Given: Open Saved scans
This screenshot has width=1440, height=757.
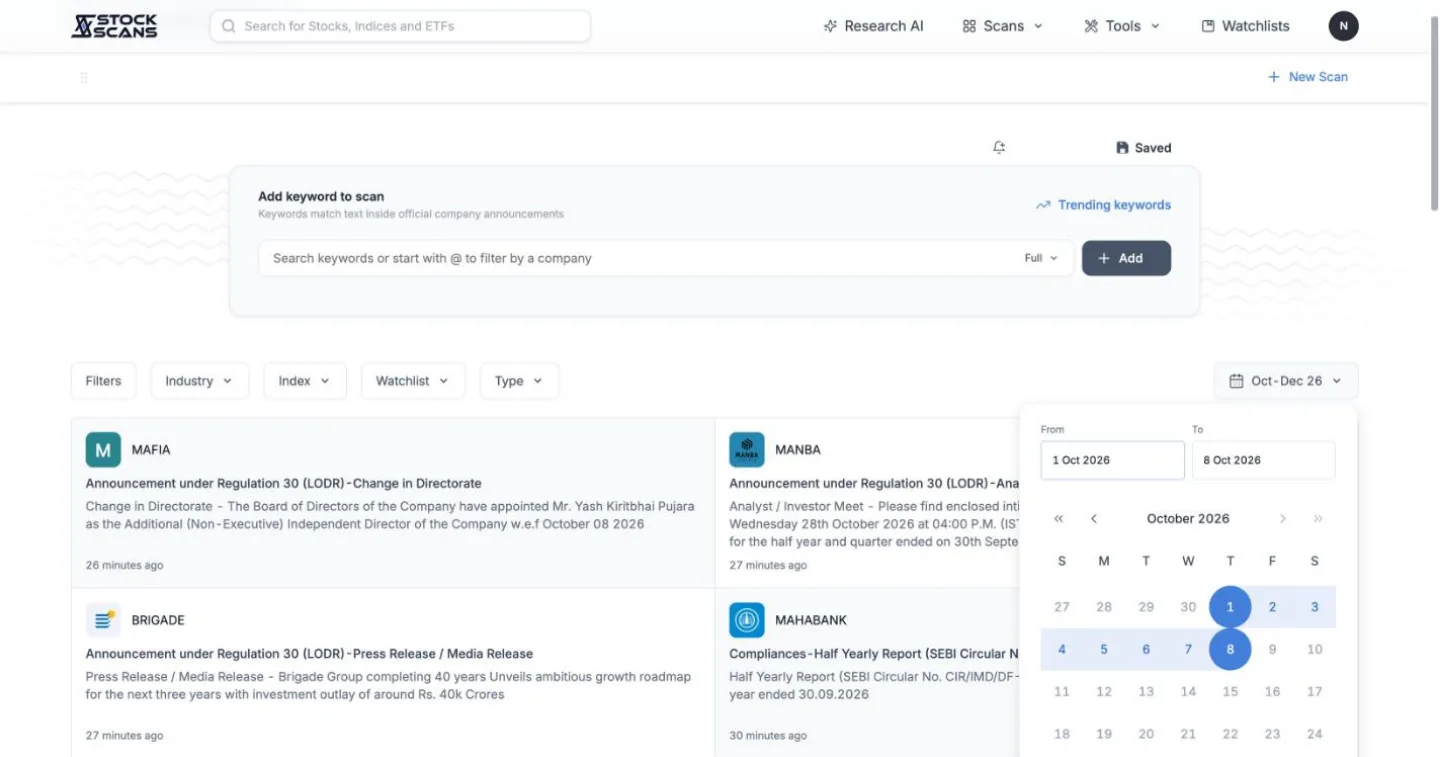Looking at the screenshot, I should 1143,148.
